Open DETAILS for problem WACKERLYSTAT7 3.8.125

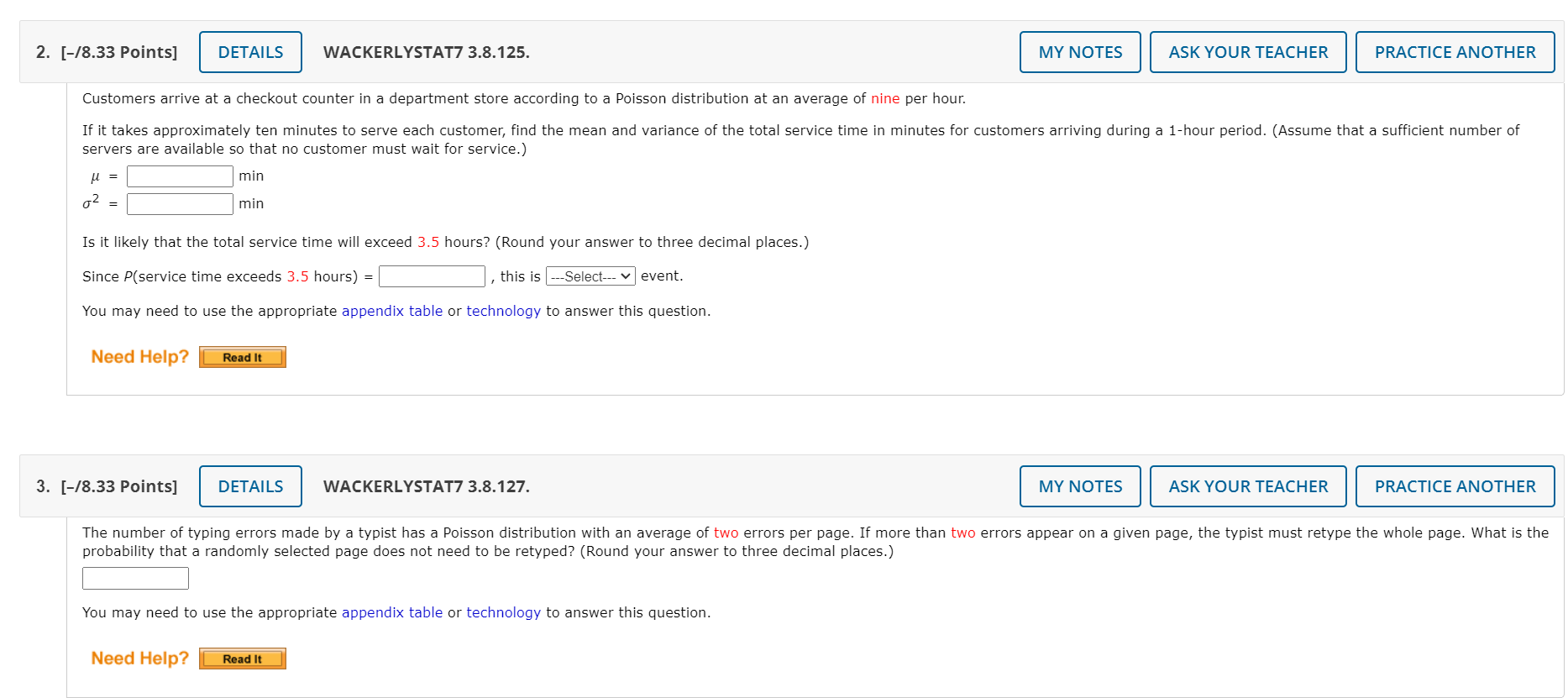tap(249, 51)
